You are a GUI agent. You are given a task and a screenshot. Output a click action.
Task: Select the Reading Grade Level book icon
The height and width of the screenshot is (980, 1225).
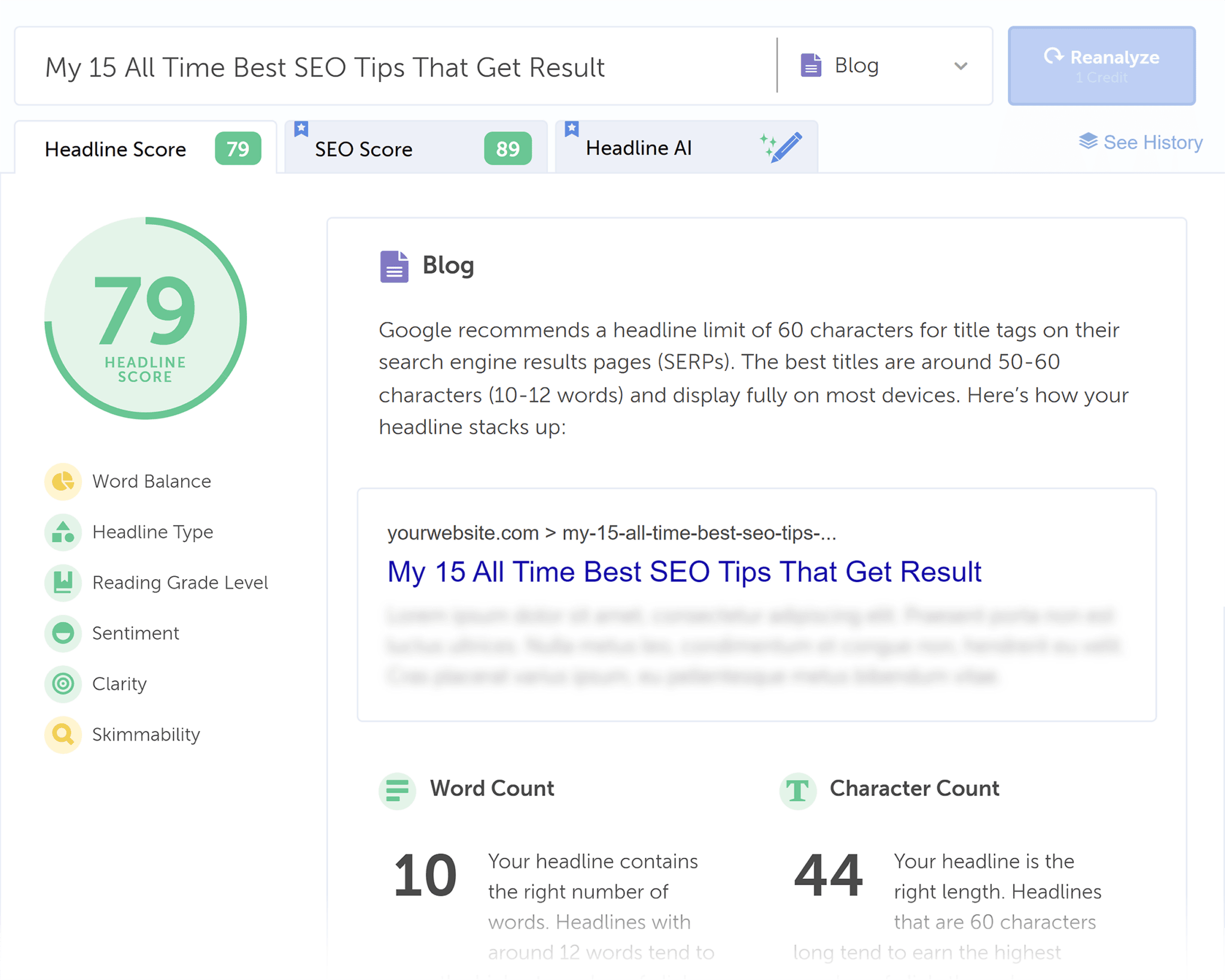point(62,583)
